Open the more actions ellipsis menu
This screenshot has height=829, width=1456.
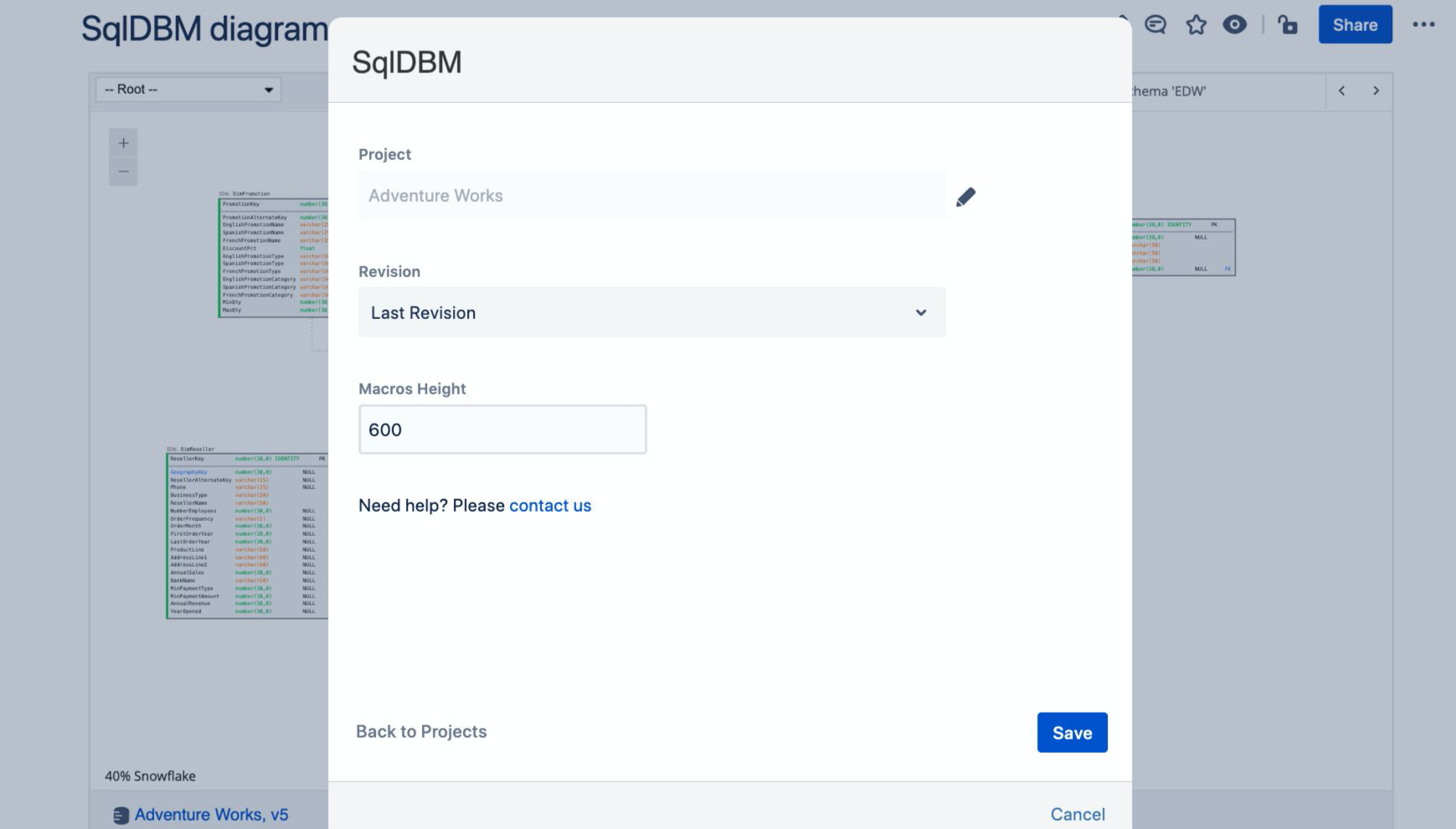[1423, 25]
